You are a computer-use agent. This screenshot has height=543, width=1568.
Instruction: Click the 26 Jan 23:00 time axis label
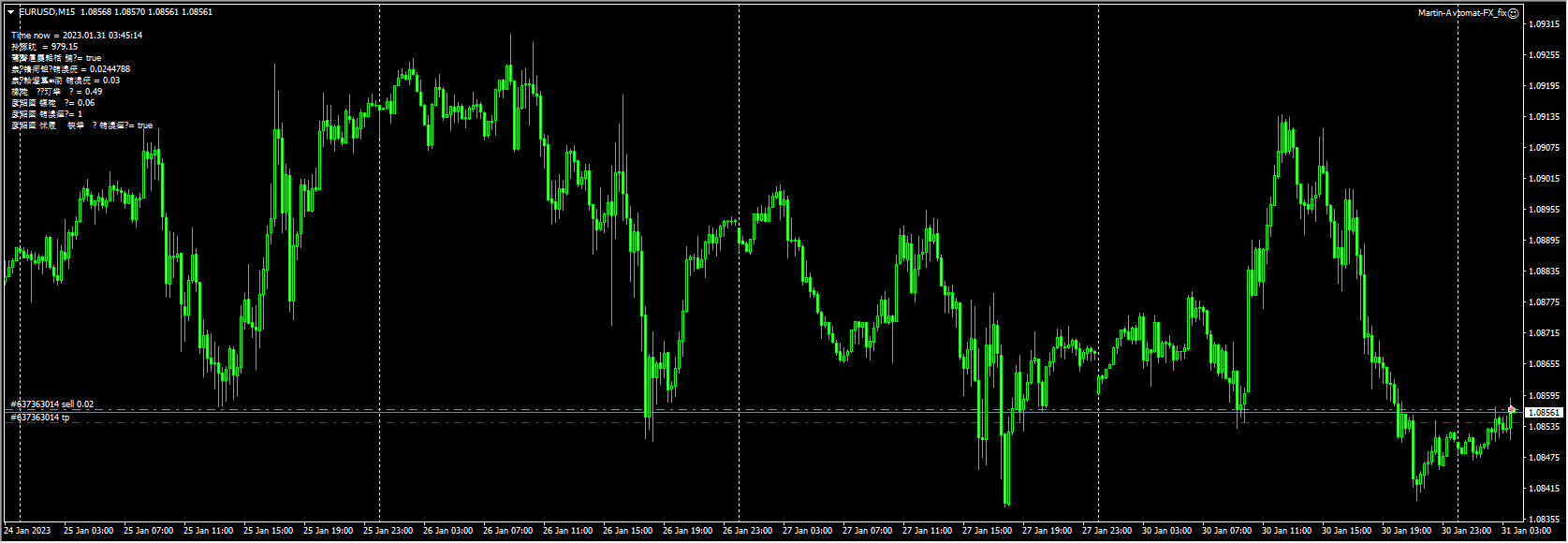click(748, 531)
